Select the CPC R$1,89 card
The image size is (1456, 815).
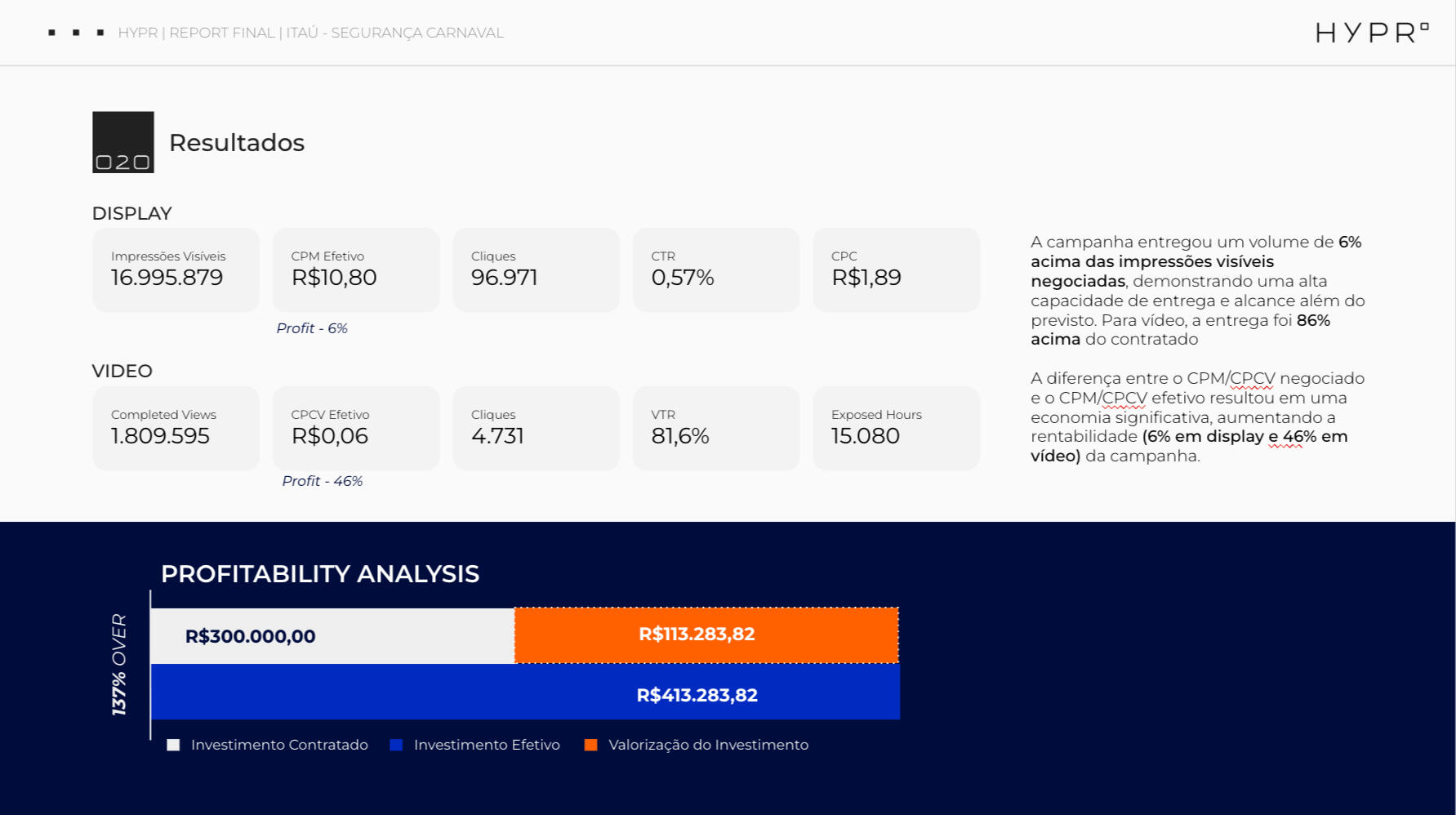pos(896,269)
